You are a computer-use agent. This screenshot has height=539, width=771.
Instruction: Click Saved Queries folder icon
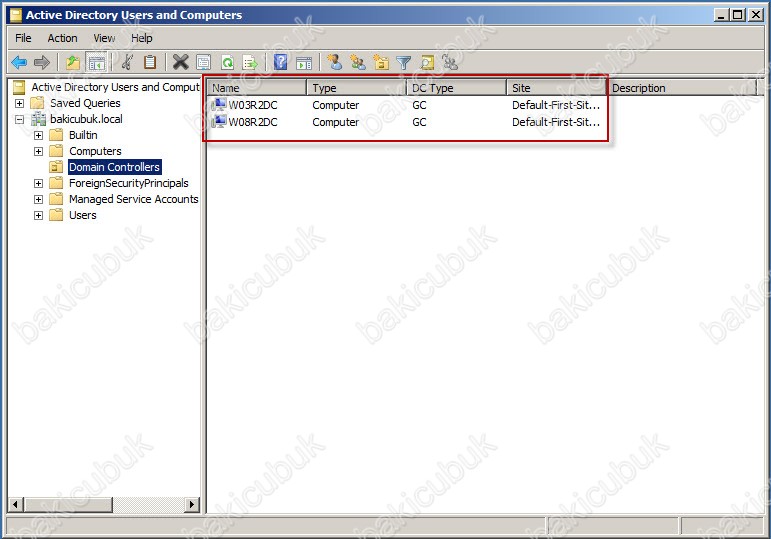[x=37, y=103]
